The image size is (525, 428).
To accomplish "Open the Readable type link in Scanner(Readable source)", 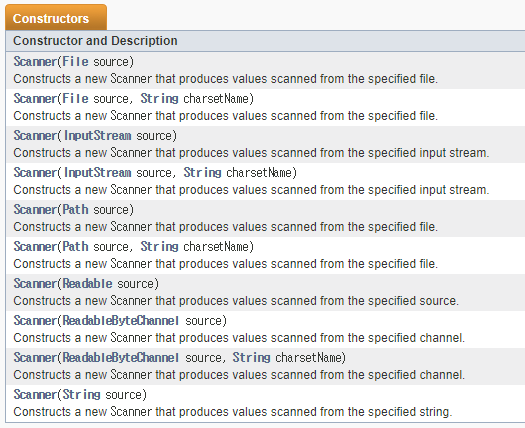I will click(x=87, y=284).
